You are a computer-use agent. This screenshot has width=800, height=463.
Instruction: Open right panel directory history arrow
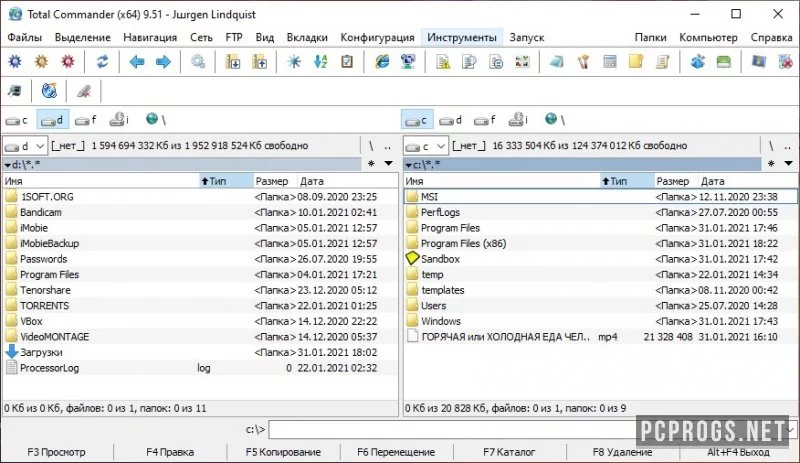click(788, 164)
